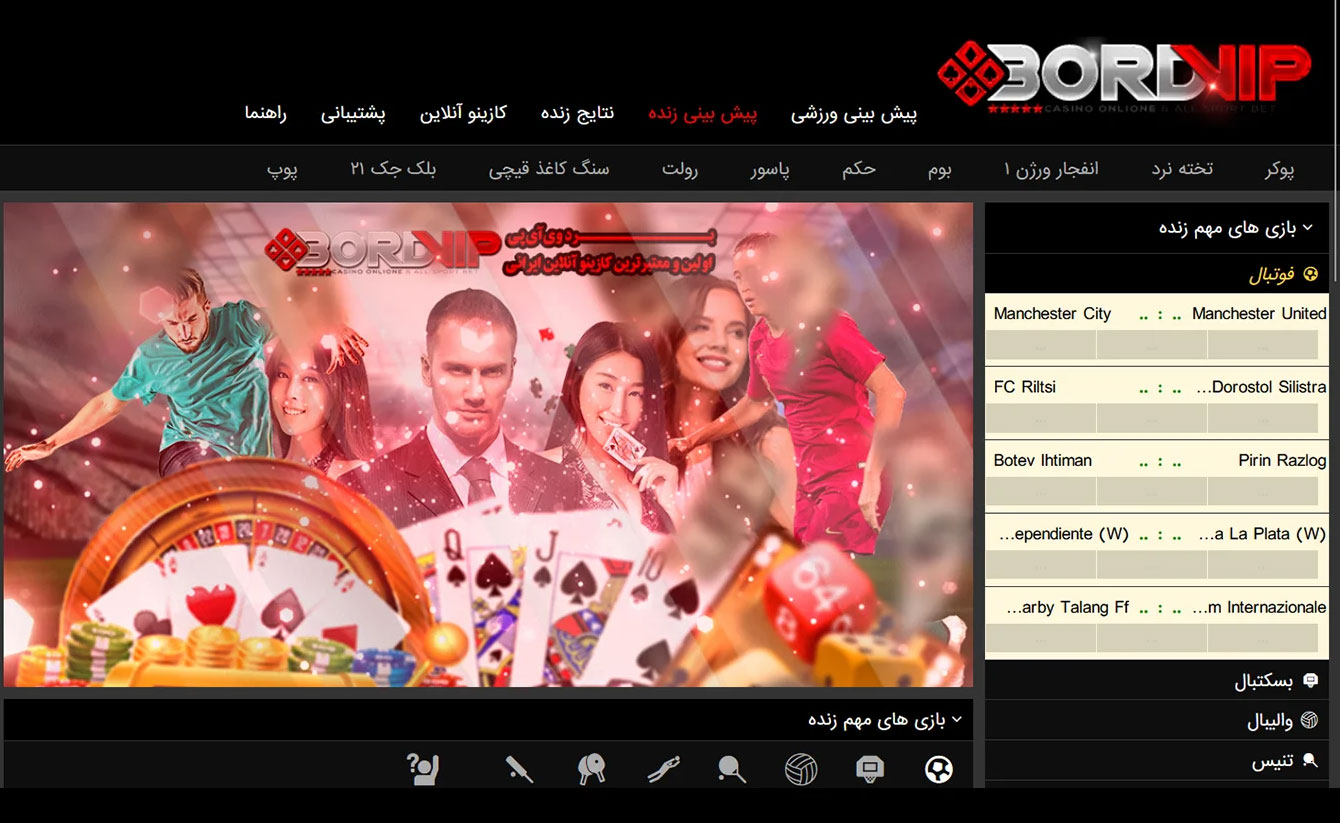This screenshot has width=1340, height=823.
Task: Open the پاسور game link
Action: 770,170
